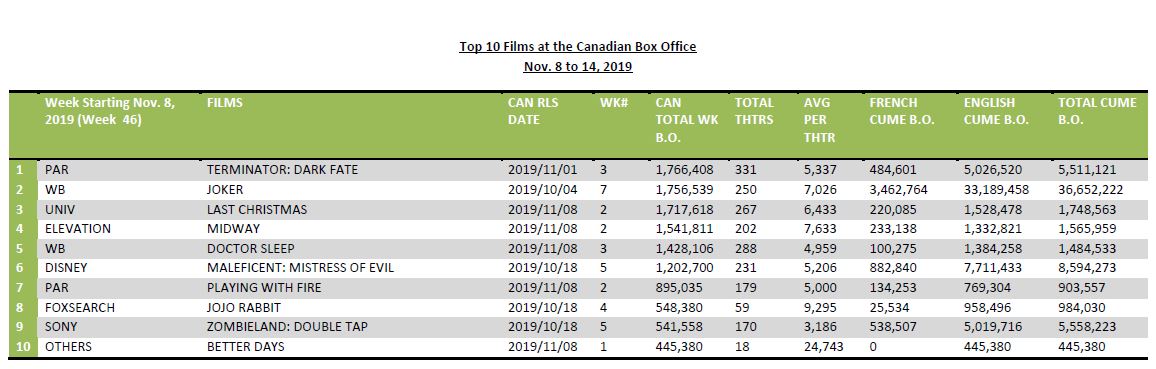Click MALEFICENT: MISTRESS OF EVIL cell
1156x369 pixels.
[x=300, y=269]
